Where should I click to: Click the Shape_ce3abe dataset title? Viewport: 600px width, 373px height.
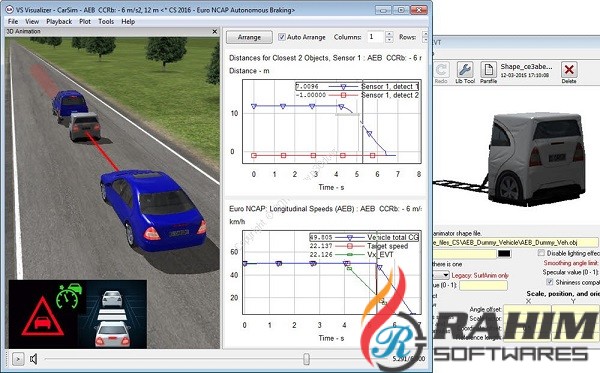click(526, 67)
